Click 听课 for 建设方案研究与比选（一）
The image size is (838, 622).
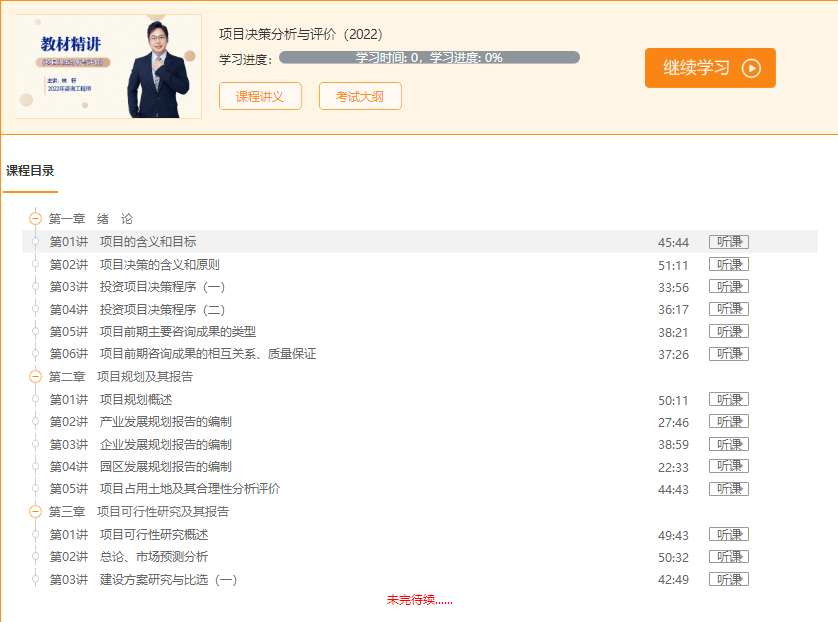click(x=728, y=578)
